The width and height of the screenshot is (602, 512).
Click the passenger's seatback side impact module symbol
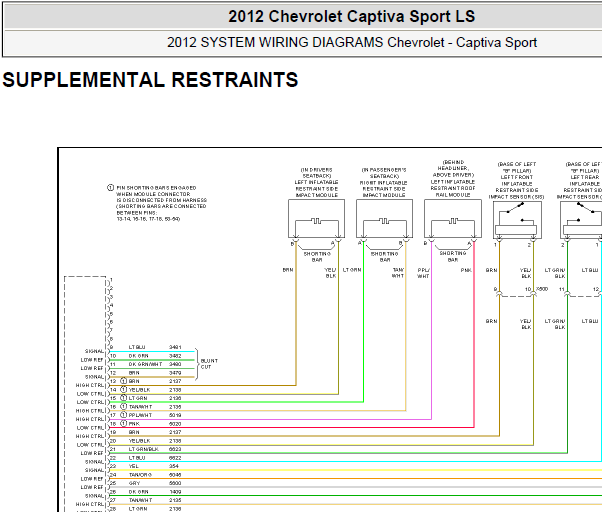click(384, 218)
